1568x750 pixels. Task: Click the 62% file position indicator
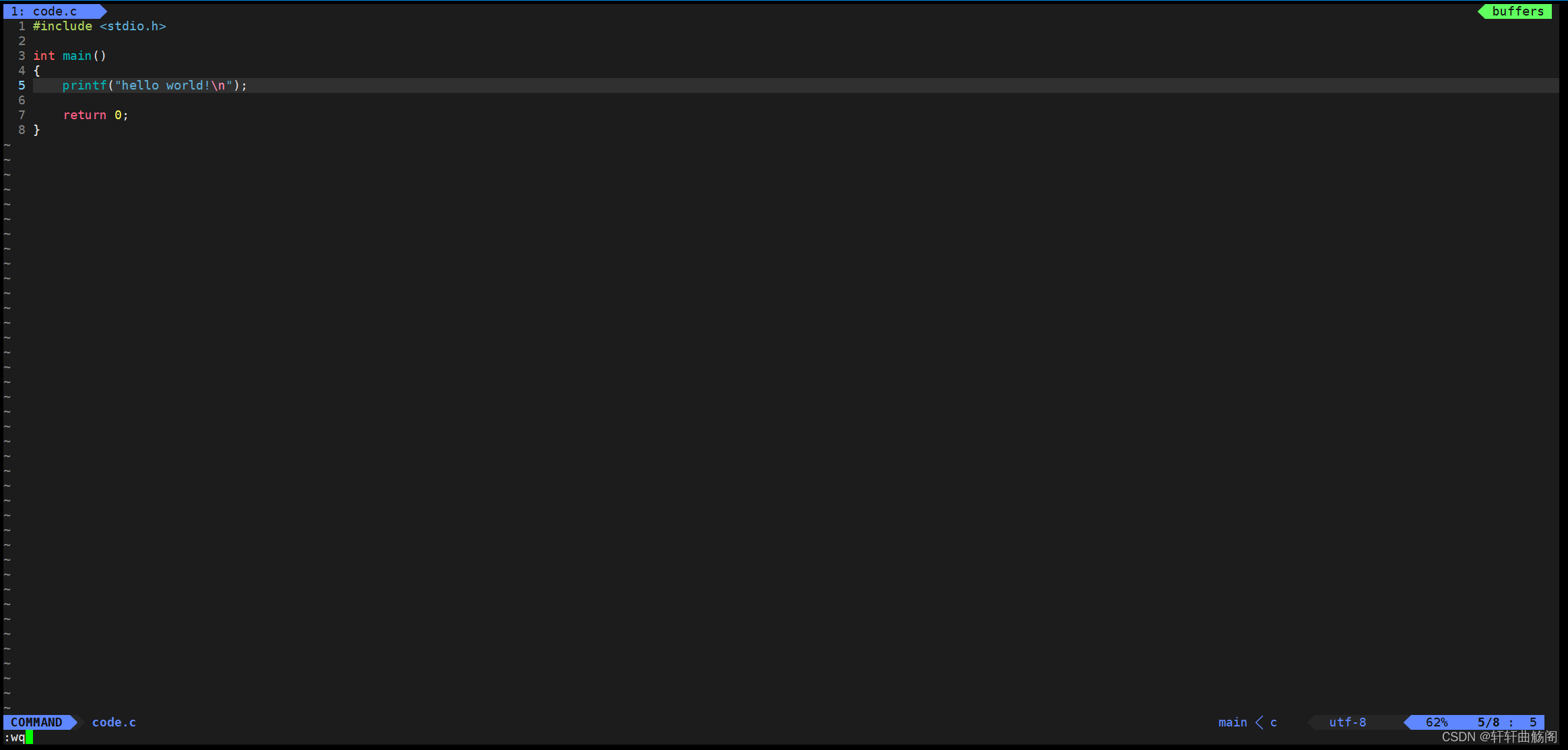1436,722
